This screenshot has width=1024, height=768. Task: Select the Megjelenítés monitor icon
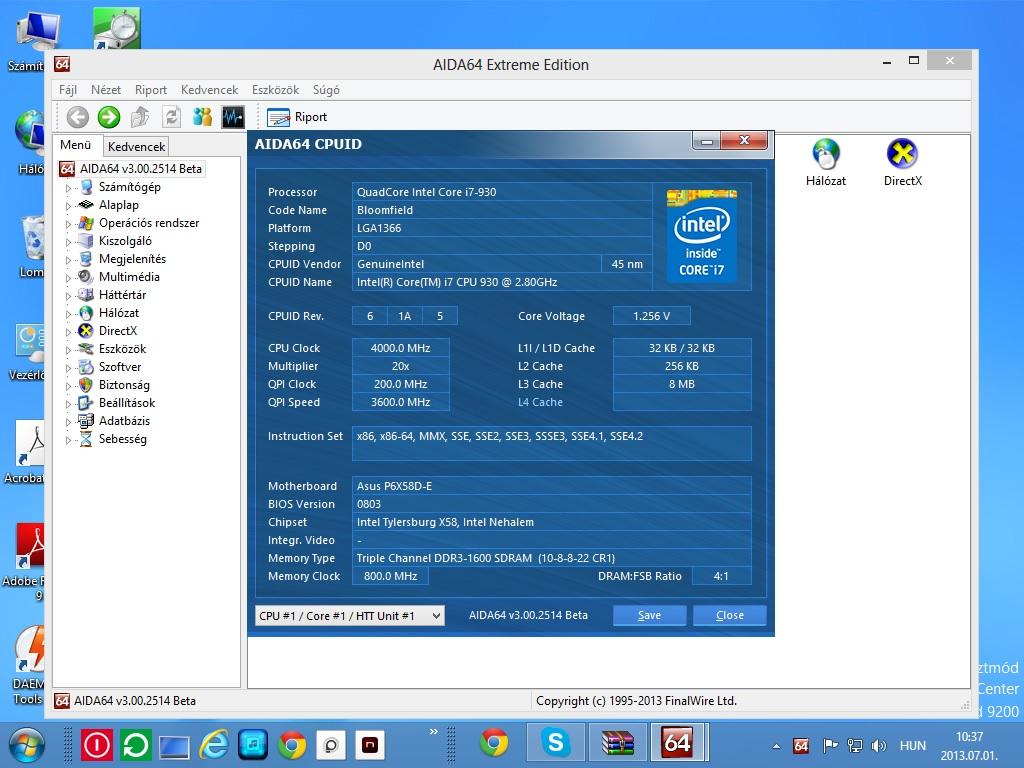(86, 259)
